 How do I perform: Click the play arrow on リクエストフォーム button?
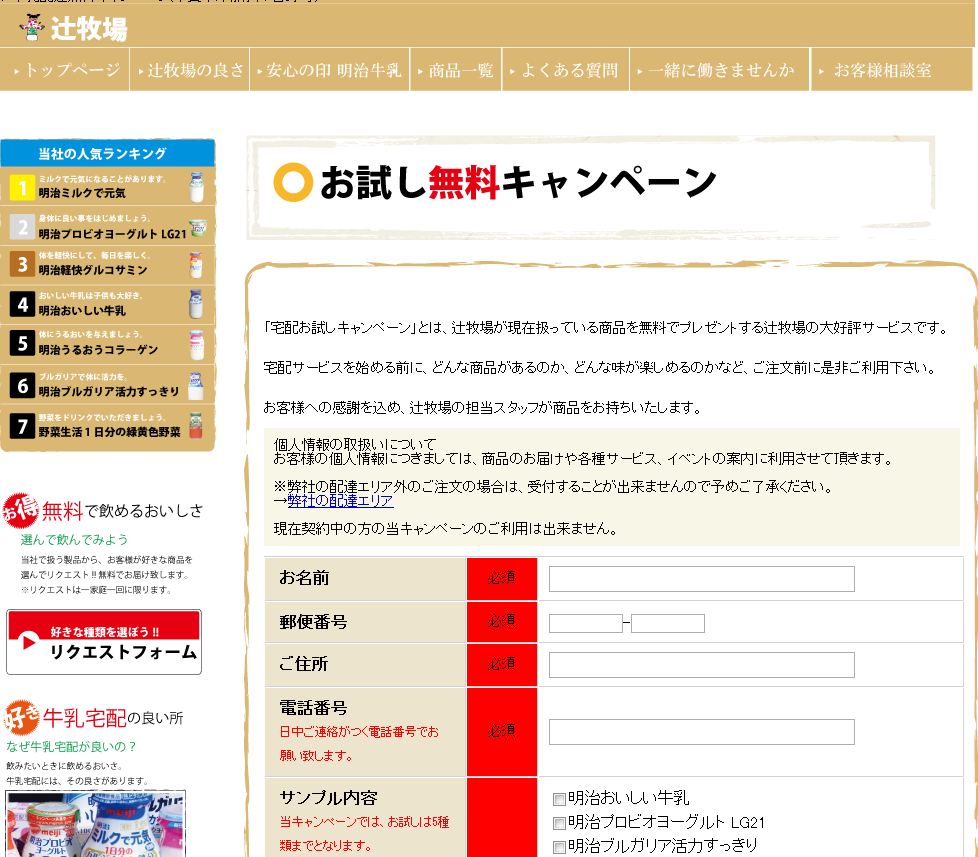pyautogui.click(x=29, y=642)
